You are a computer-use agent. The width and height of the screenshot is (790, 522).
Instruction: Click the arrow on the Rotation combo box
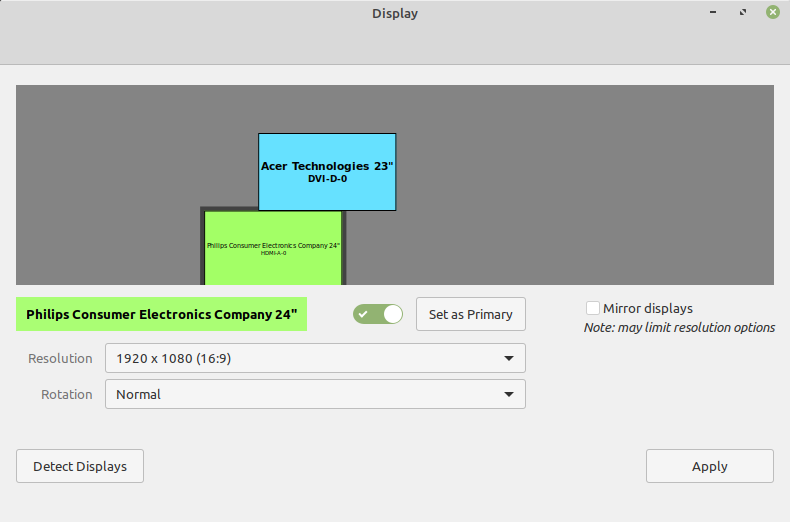(x=509, y=394)
